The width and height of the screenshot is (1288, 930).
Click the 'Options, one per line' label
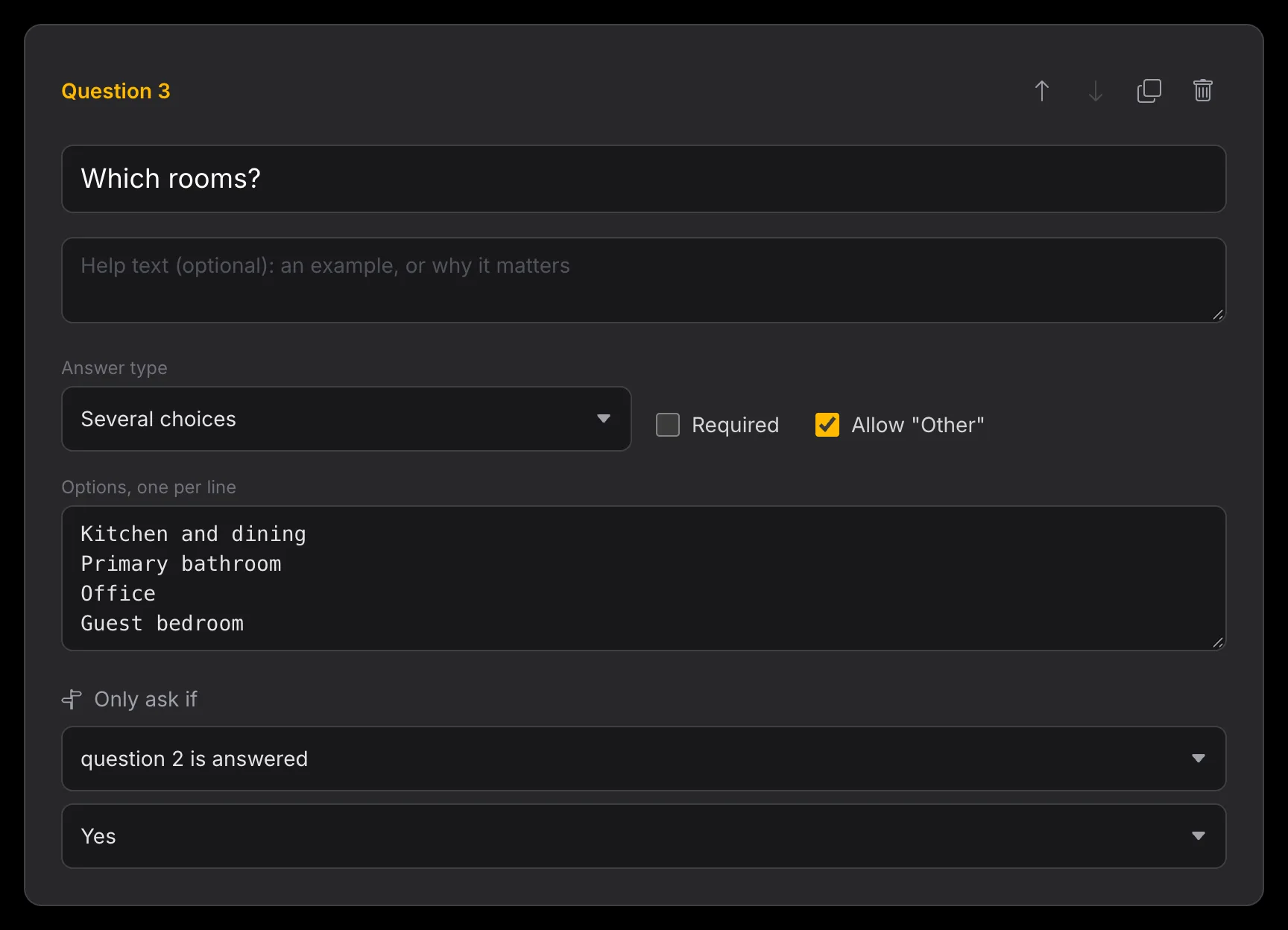point(148,487)
